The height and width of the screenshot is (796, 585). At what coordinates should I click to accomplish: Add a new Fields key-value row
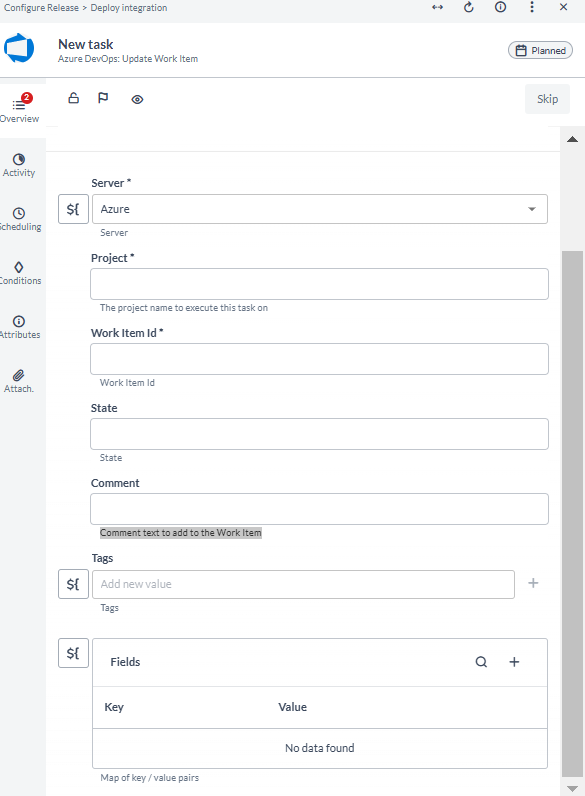coord(514,662)
